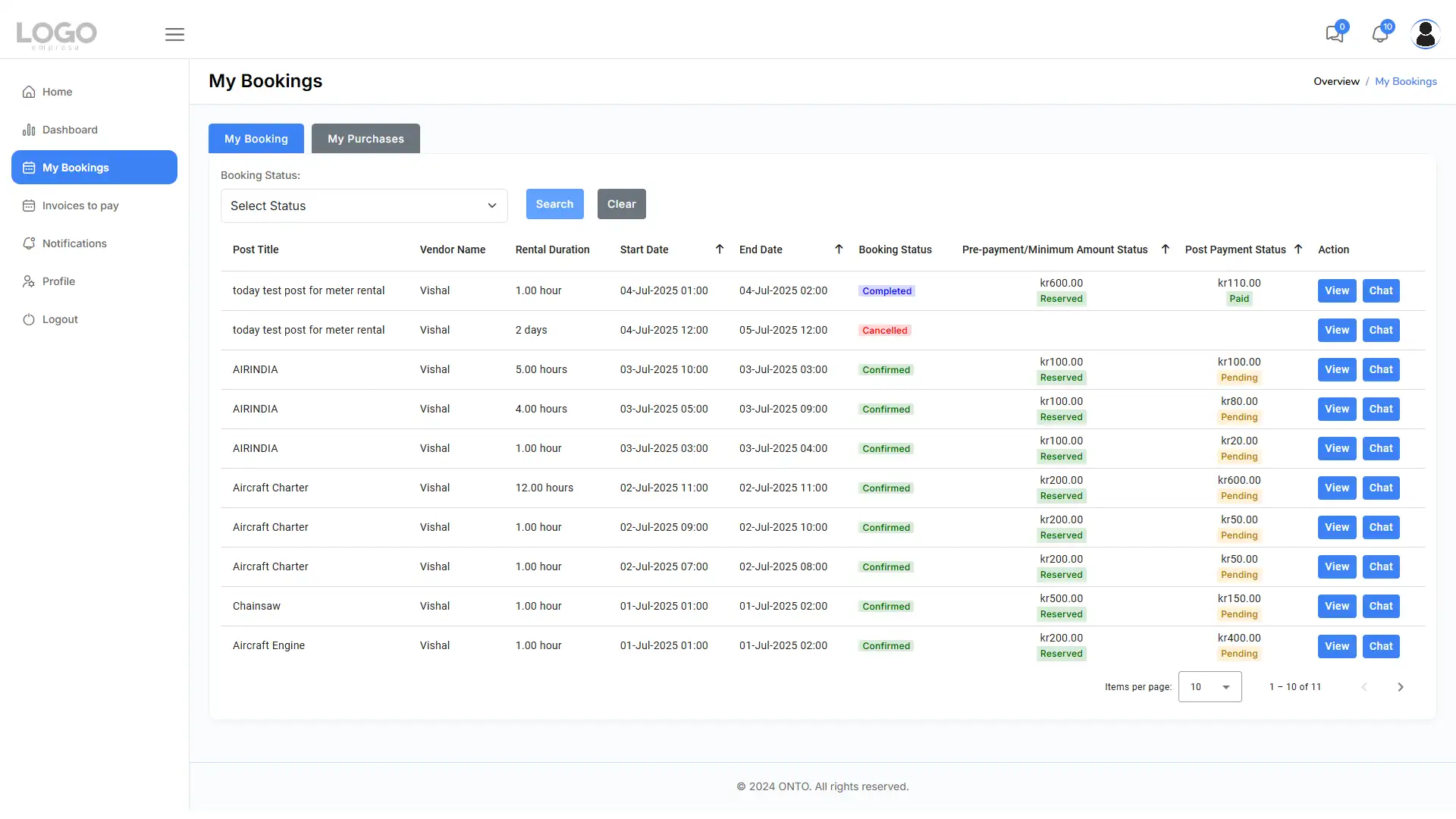The height and width of the screenshot is (819, 1456).
Task: Click the Clear button
Action: click(622, 204)
